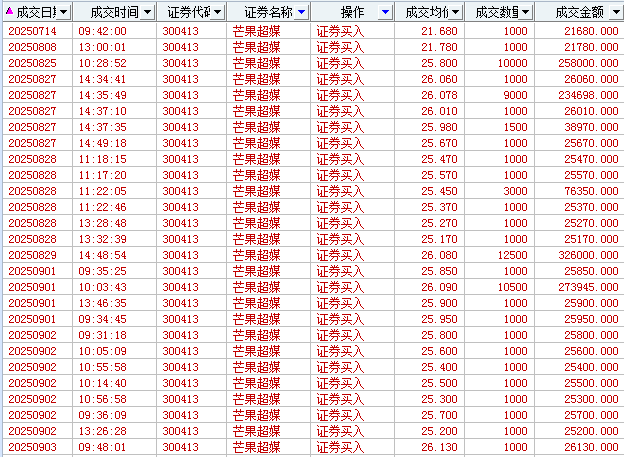
Task: Click the quantity cell 1500
Action: pyautogui.click(x=515, y=127)
